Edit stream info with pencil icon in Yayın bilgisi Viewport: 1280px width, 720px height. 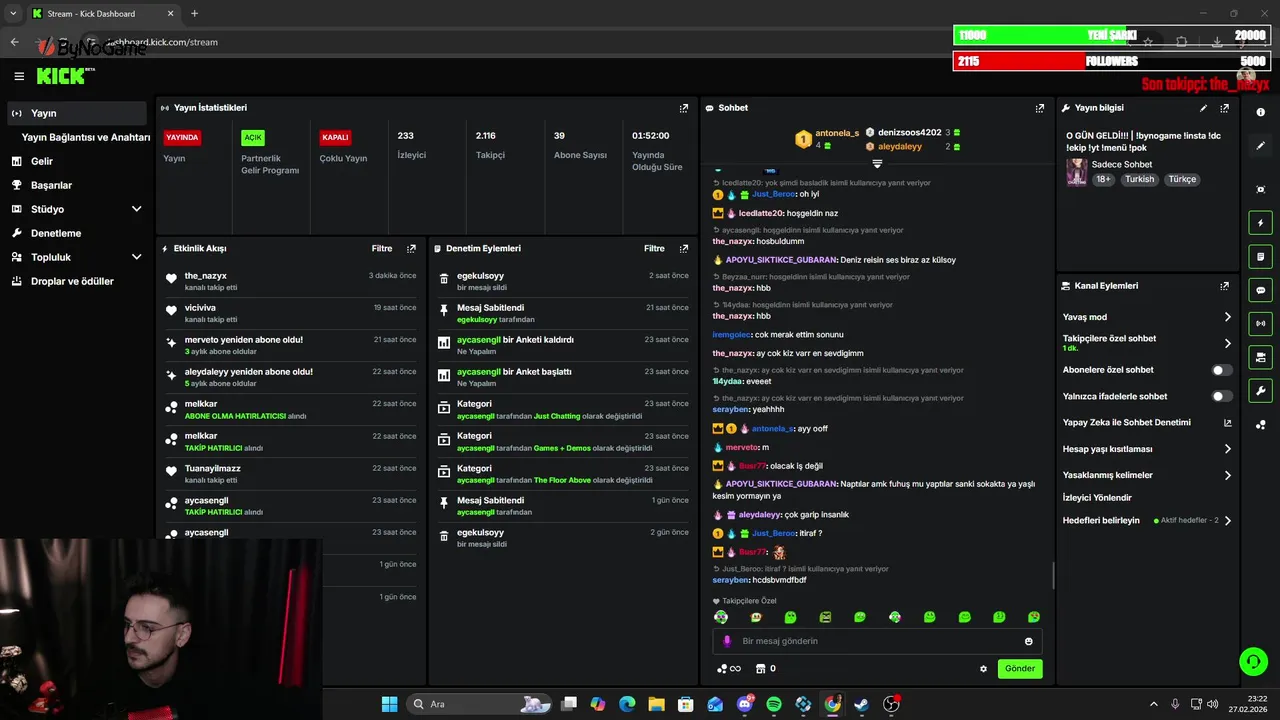(x=1203, y=108)
